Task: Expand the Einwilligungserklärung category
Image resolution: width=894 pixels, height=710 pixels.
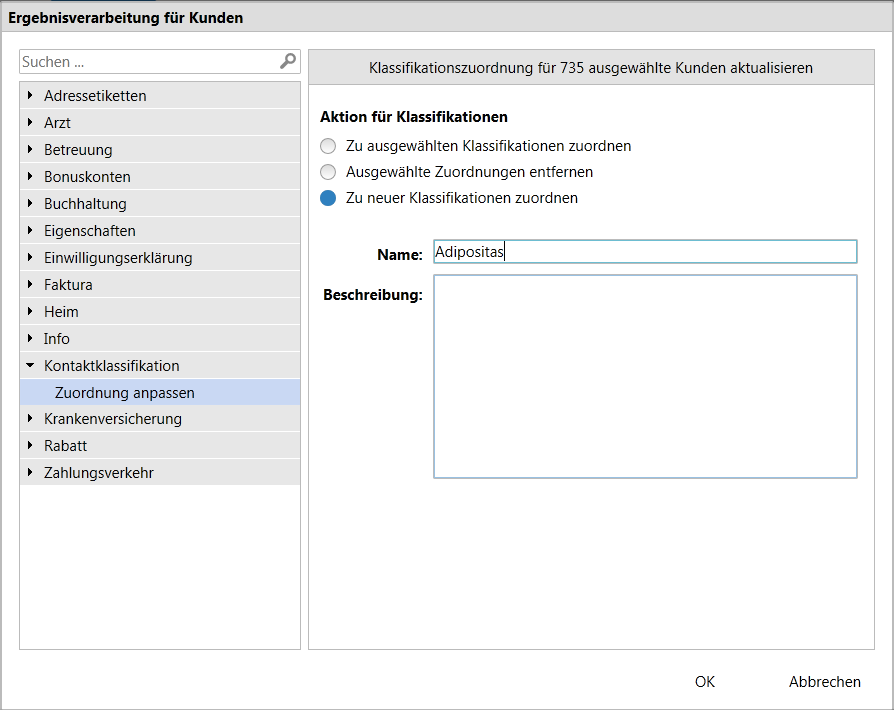Action: pyautogui.click(x=31, y=258)
